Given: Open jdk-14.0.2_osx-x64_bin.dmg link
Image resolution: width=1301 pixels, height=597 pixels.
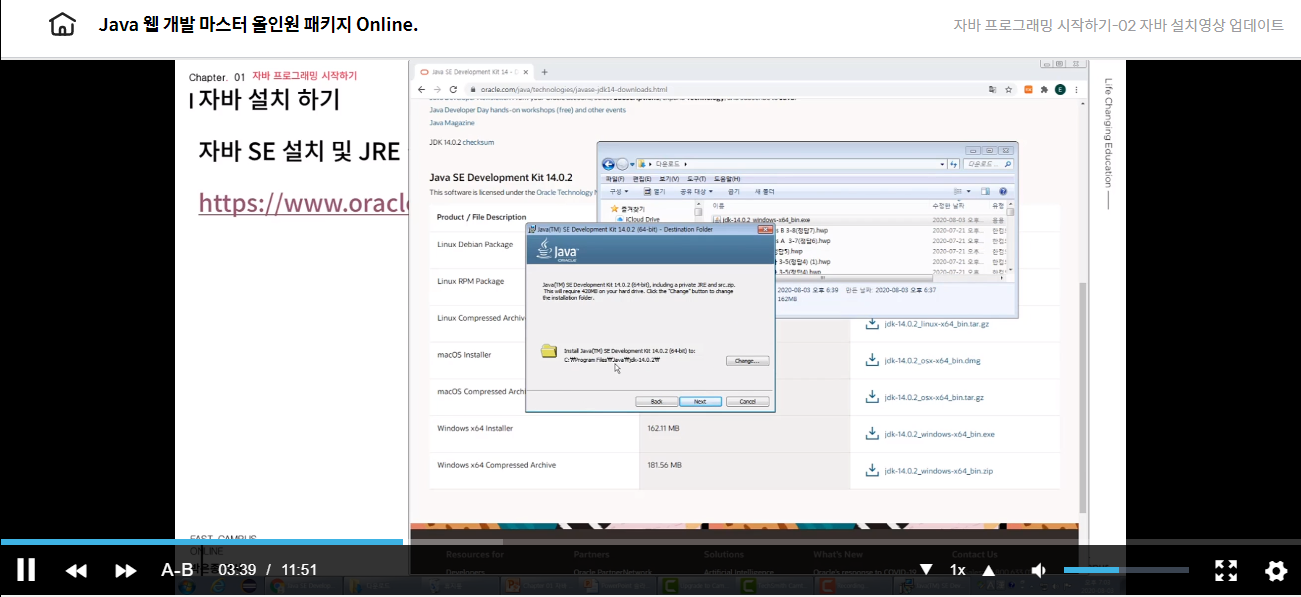Looking at the screenshot, I should (933, 361).
